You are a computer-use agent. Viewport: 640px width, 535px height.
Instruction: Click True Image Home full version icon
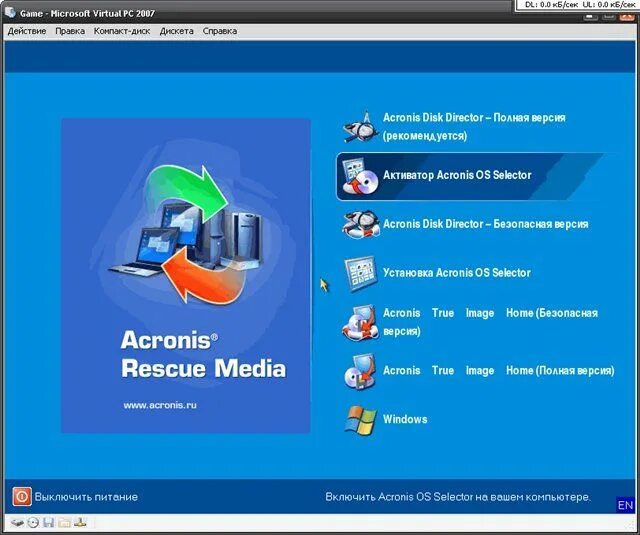(x=360, y=371)
